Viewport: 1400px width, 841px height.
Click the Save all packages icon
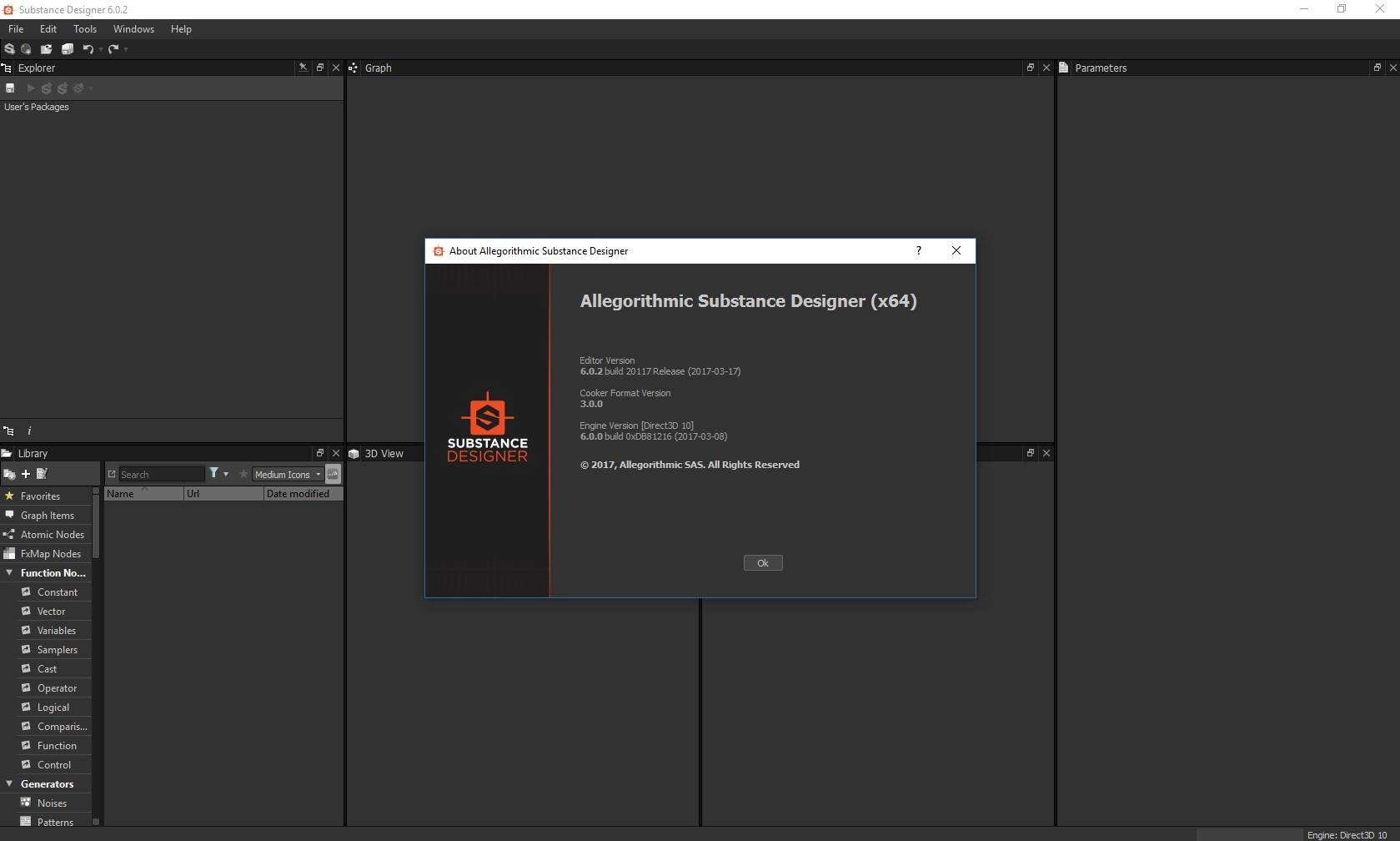pyautogui.click(x=68, y=49)
